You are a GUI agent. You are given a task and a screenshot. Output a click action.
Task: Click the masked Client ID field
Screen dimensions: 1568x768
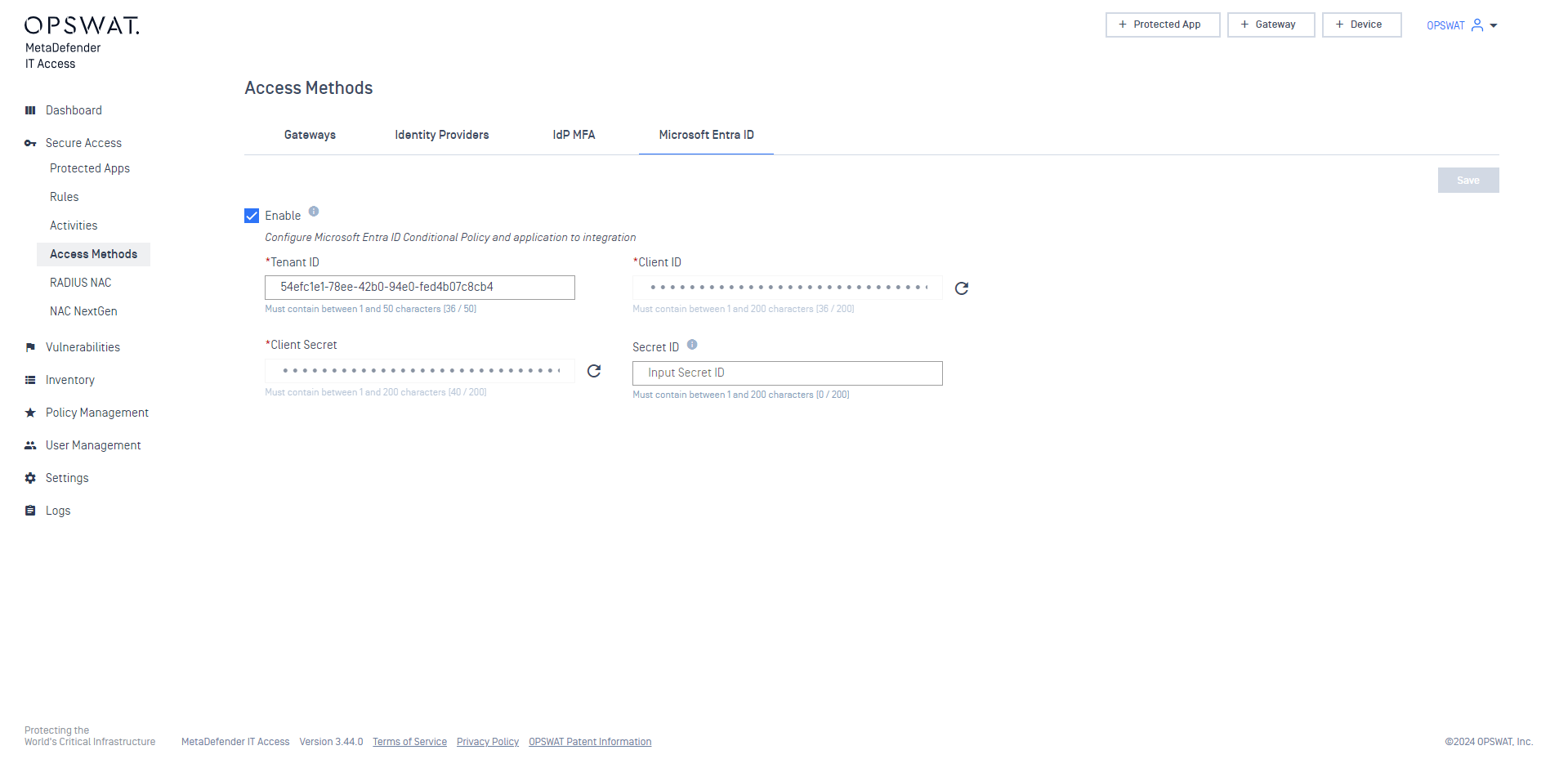(788, 288)
